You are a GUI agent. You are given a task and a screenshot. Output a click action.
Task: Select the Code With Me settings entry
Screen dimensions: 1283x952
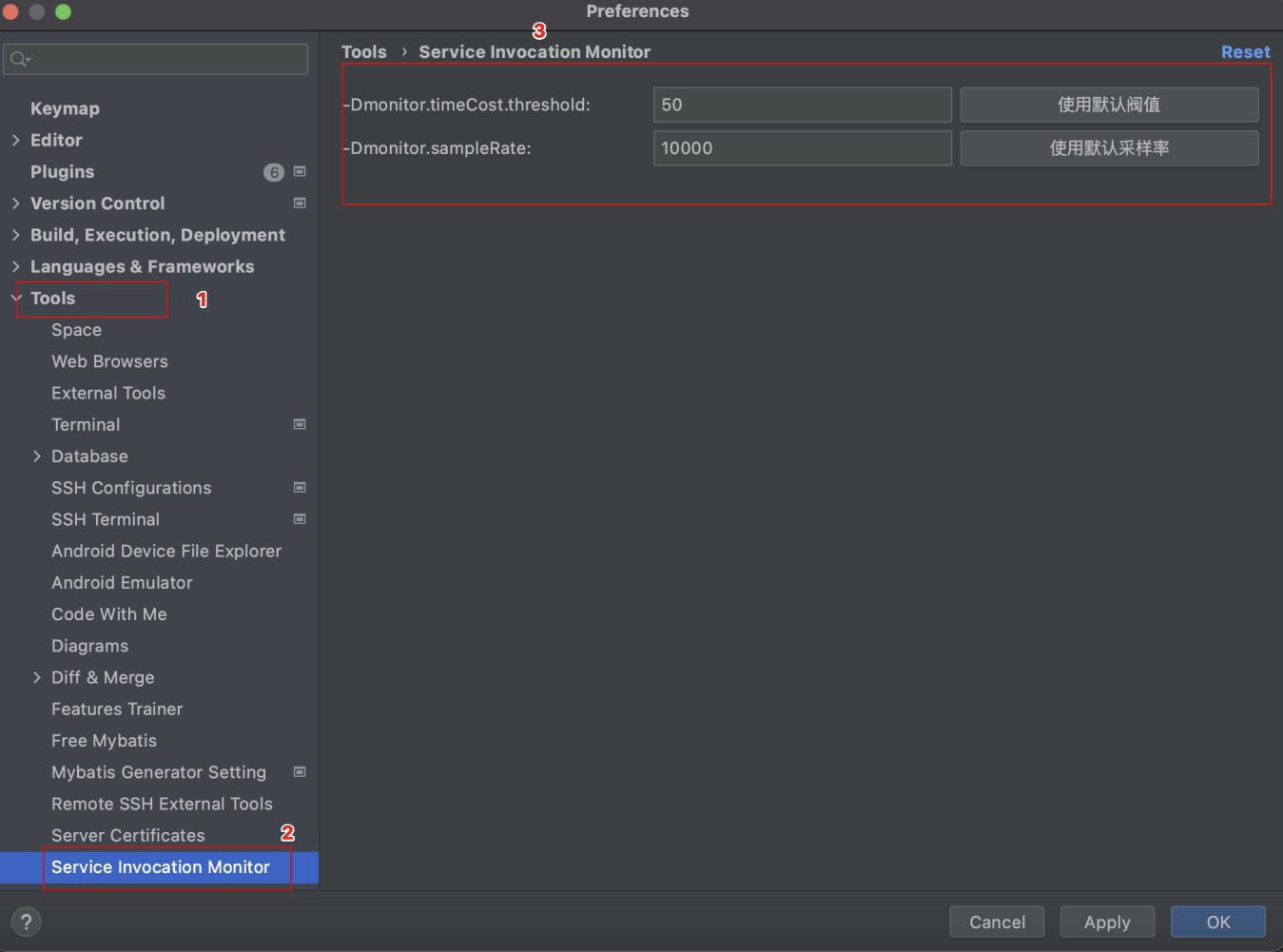pos(108,613)
